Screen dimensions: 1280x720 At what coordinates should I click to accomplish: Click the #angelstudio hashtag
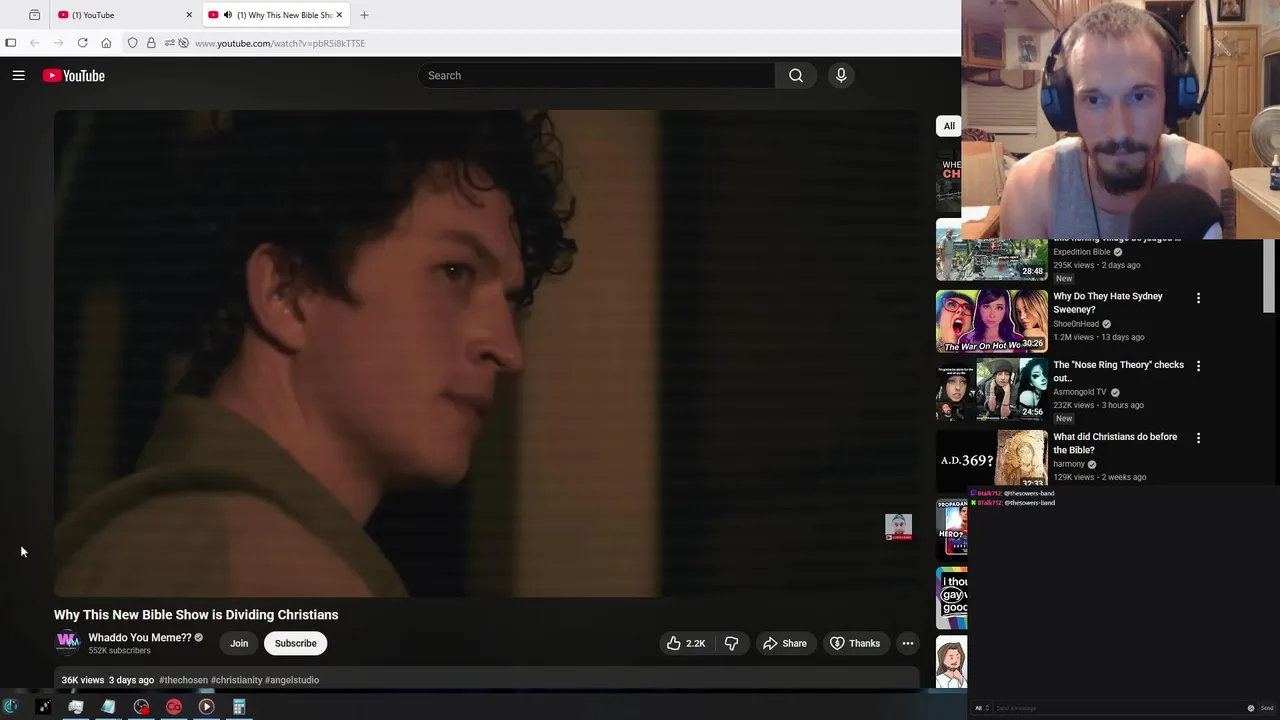click(292, 680)
